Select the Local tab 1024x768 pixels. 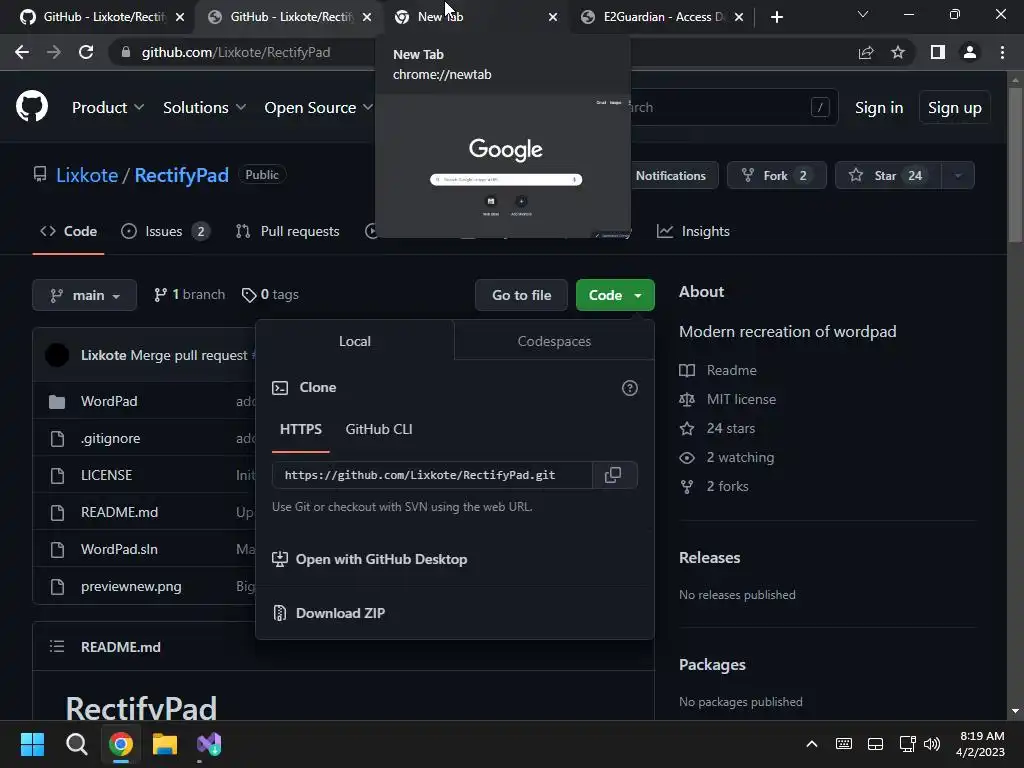pos(355,341)
